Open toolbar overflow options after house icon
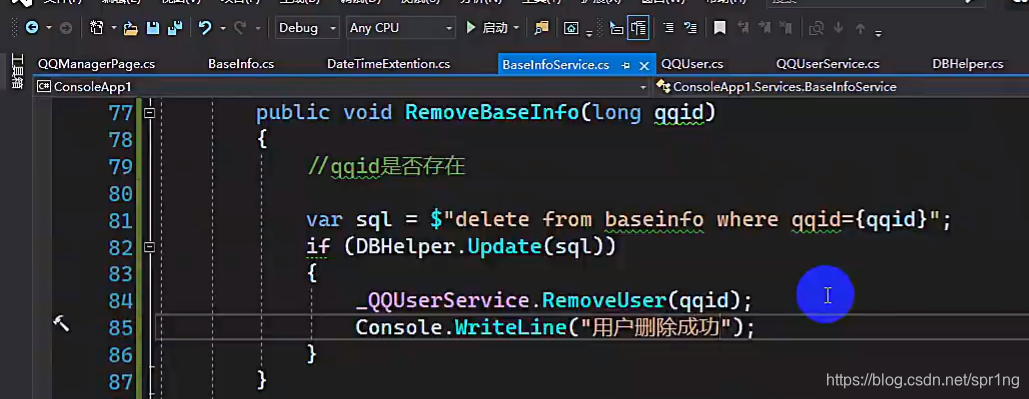 click(589, 33)
